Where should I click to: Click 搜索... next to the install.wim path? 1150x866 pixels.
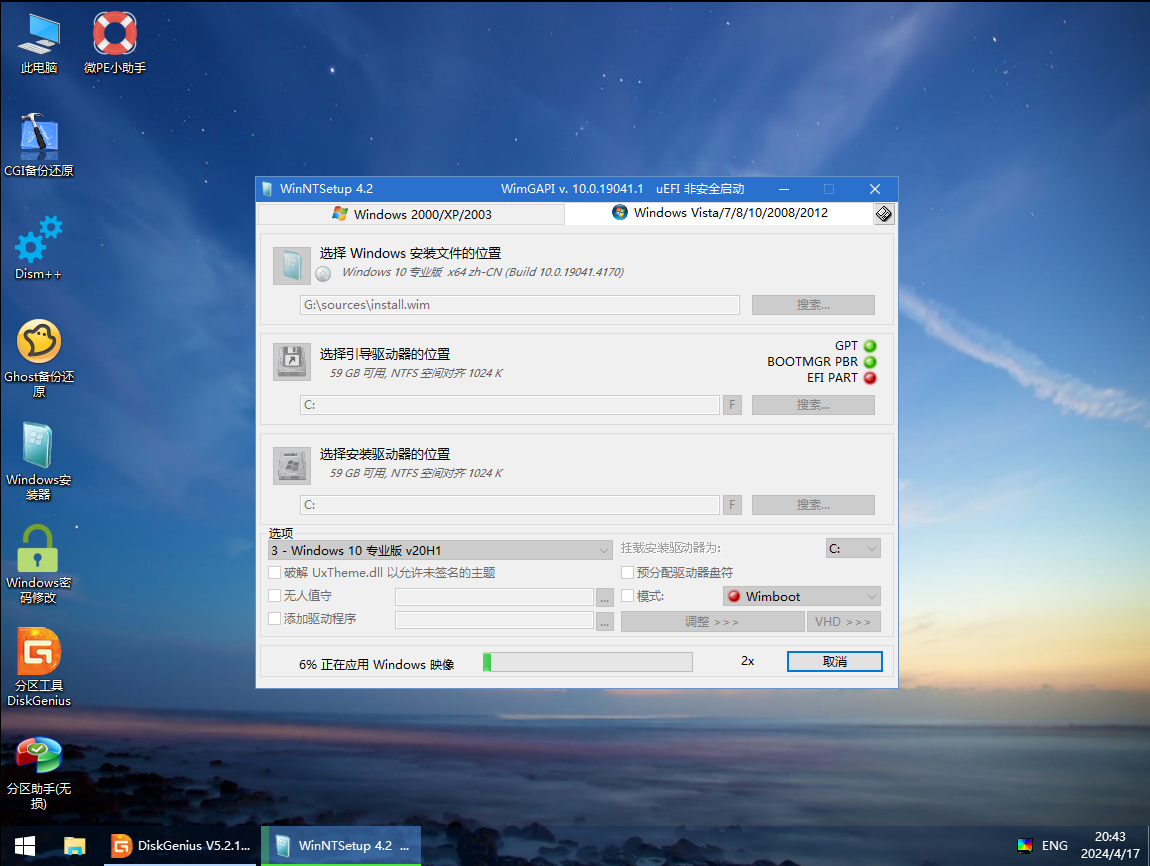pyautogui.click(x=813, y=305)
